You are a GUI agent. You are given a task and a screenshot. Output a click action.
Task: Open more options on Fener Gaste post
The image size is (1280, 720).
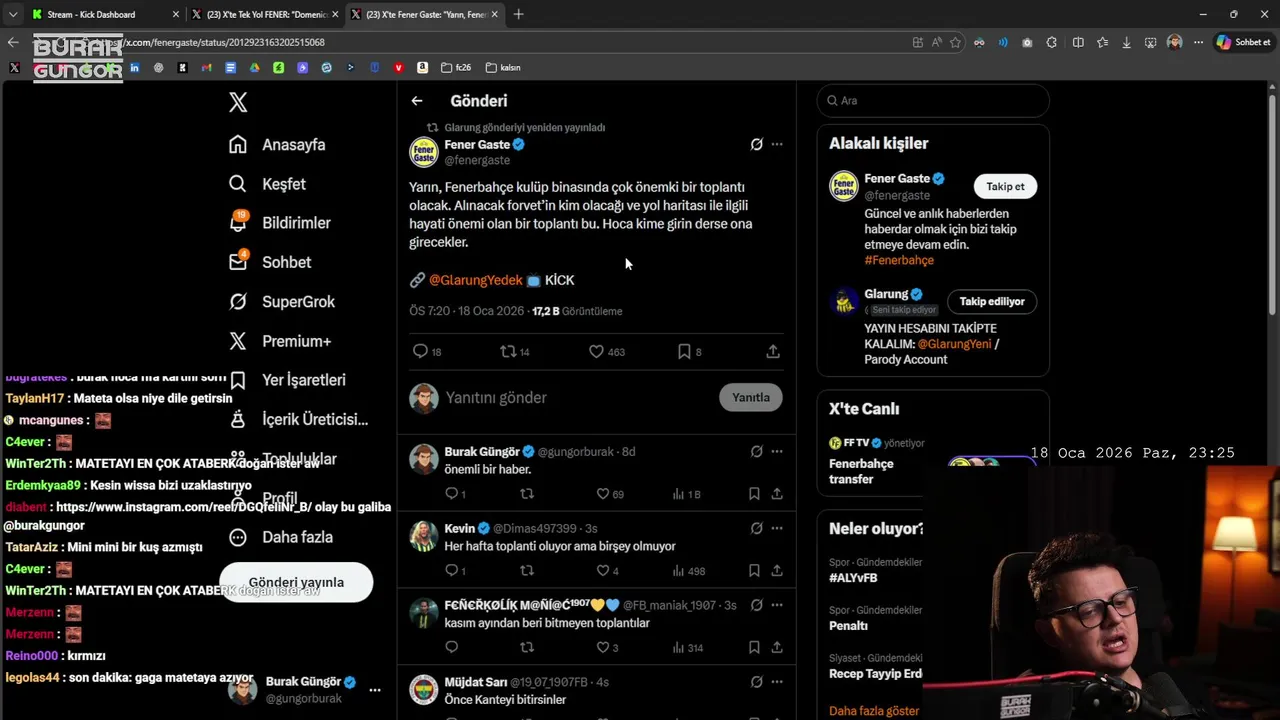coord(777,144)
